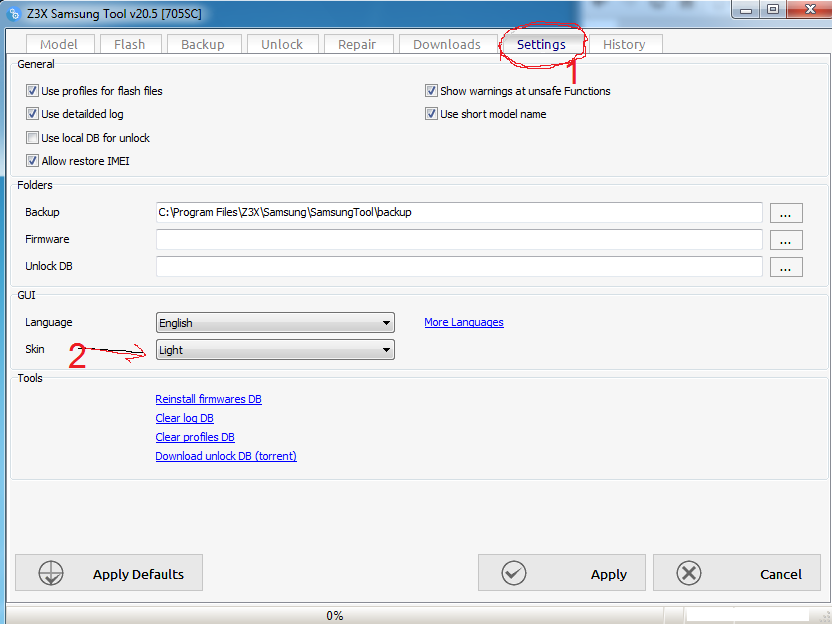Click Download unlock DB (torrent) link

tap(226, 456)
